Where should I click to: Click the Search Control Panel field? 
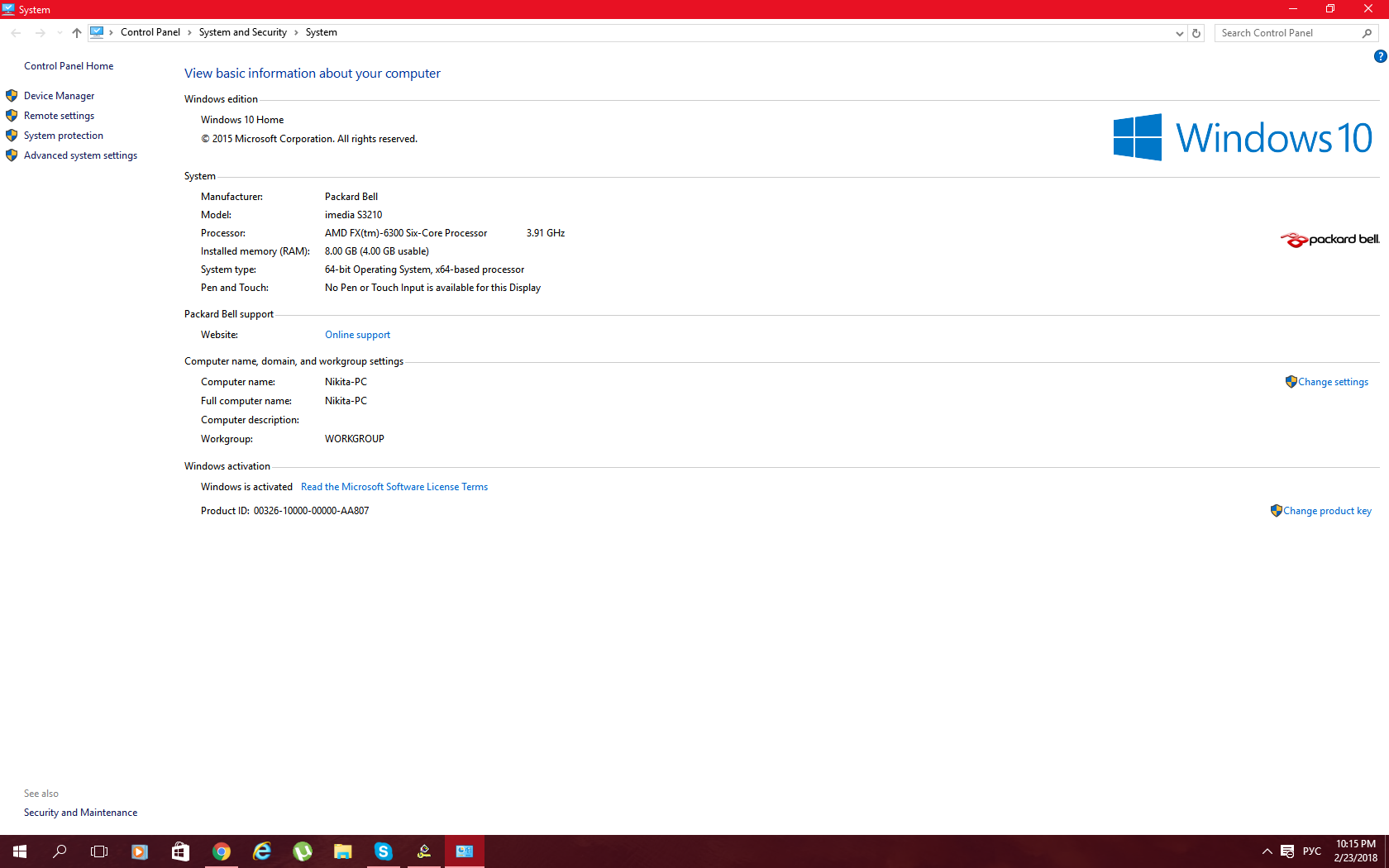1296,33
